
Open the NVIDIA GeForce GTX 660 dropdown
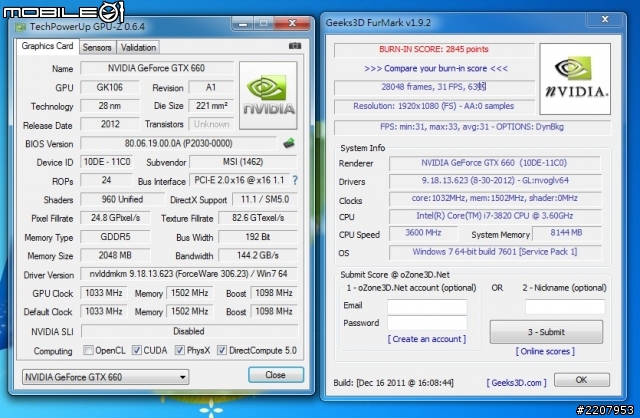[105, 377]
